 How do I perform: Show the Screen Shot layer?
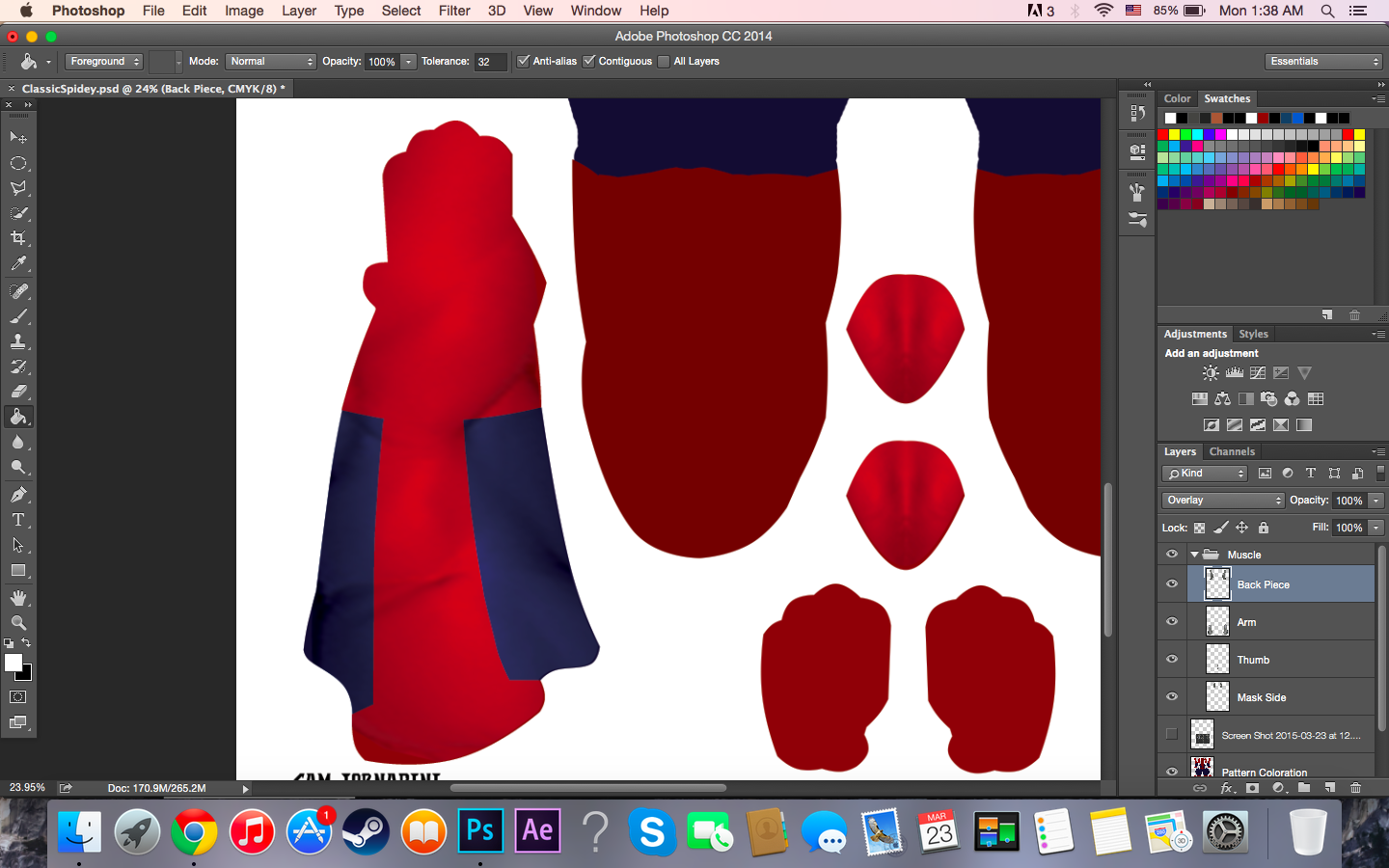[1172, 735]
